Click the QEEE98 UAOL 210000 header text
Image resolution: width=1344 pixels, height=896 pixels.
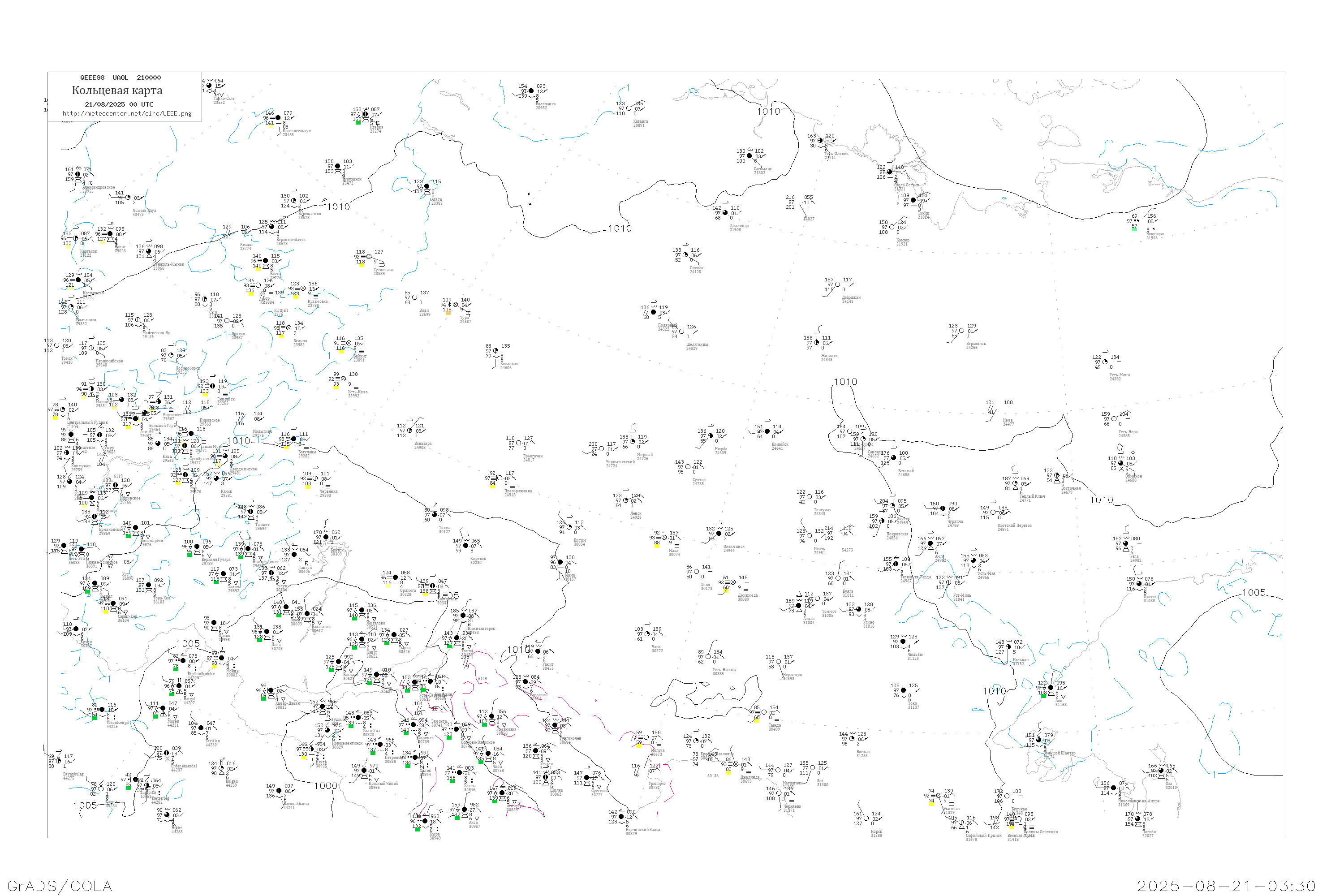pyautogui.click(x=120, y=78)
